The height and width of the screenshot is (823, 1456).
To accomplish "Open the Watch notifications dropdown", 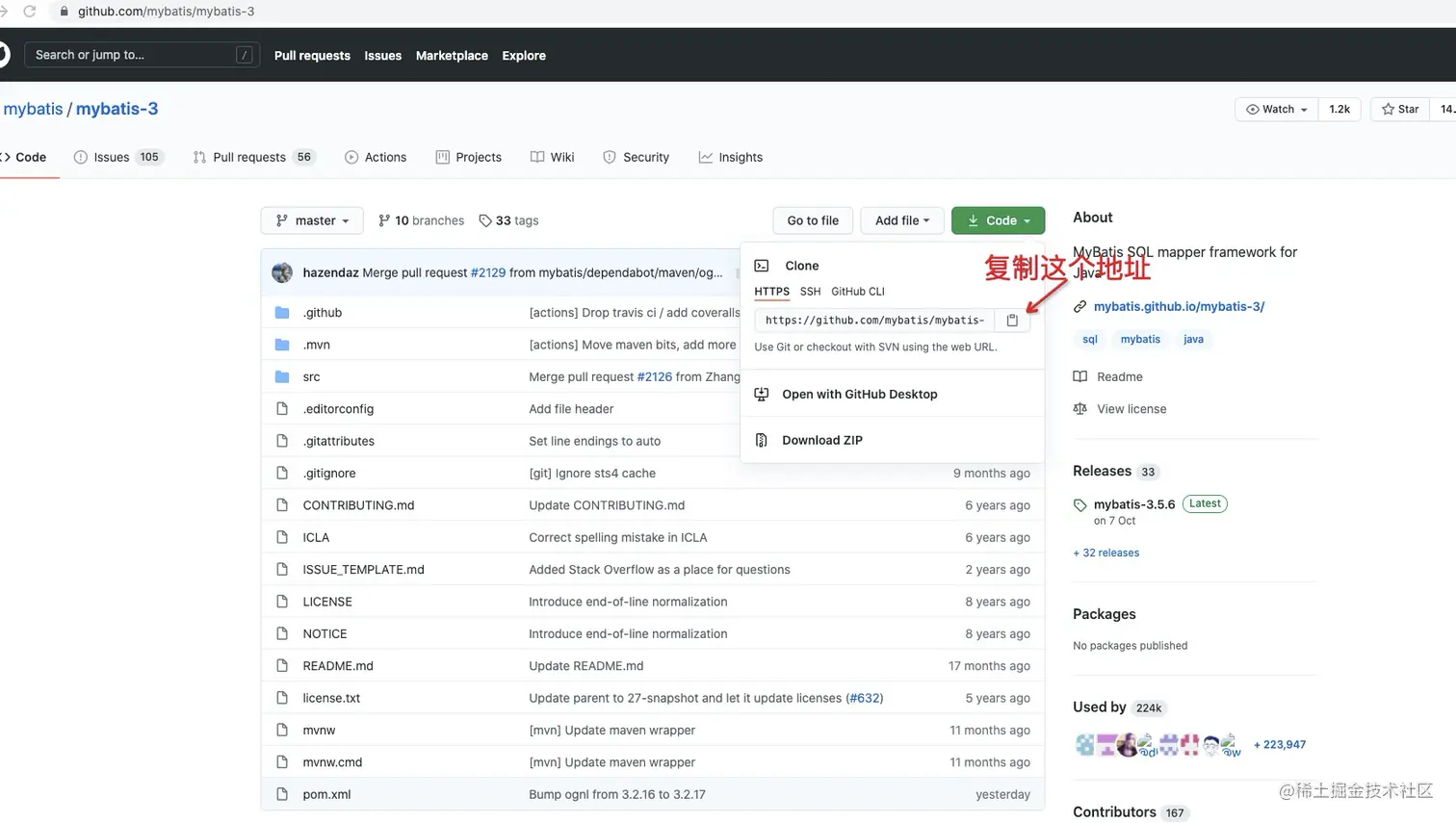I will [1277, 109].
